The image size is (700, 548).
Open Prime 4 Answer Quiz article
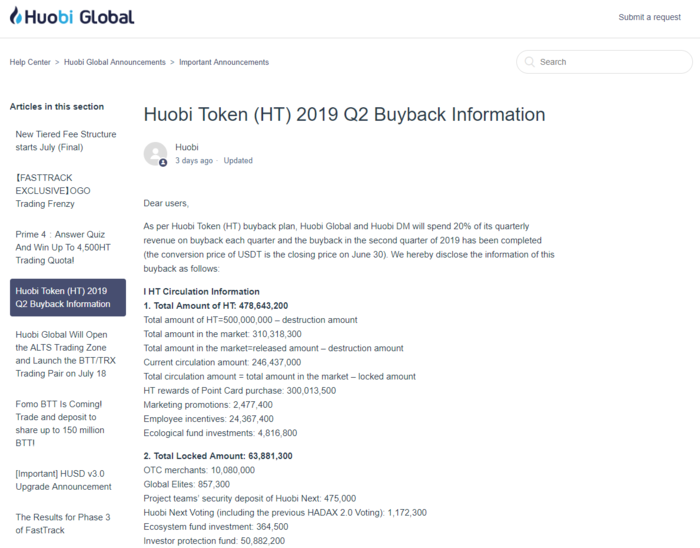pos(63,247)
